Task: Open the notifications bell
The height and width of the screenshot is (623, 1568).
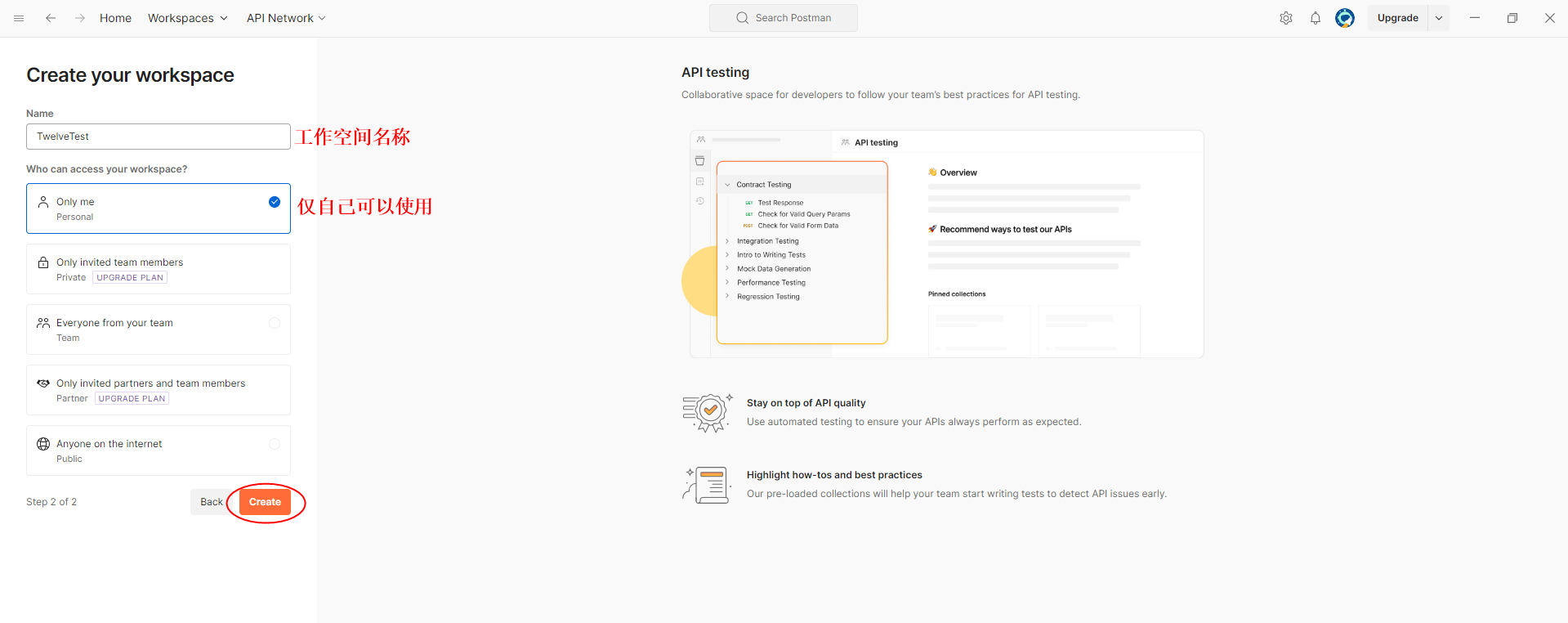Action: (1316, 18)
